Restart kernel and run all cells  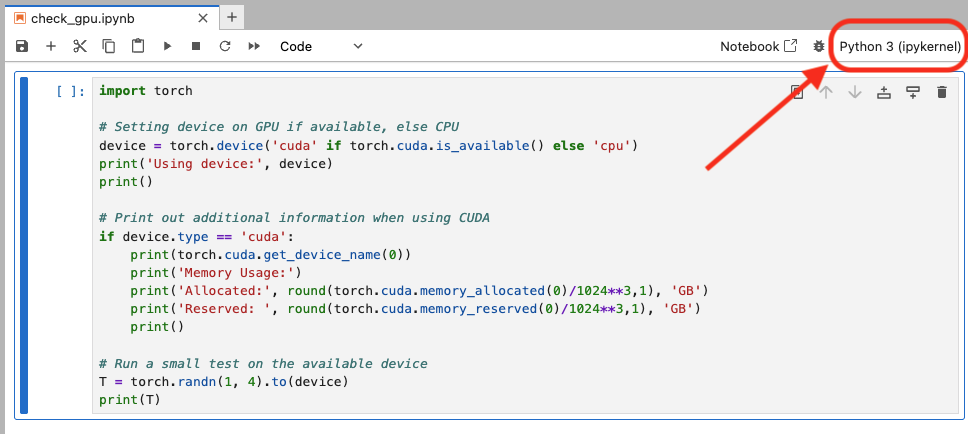(x=254, y=46)
